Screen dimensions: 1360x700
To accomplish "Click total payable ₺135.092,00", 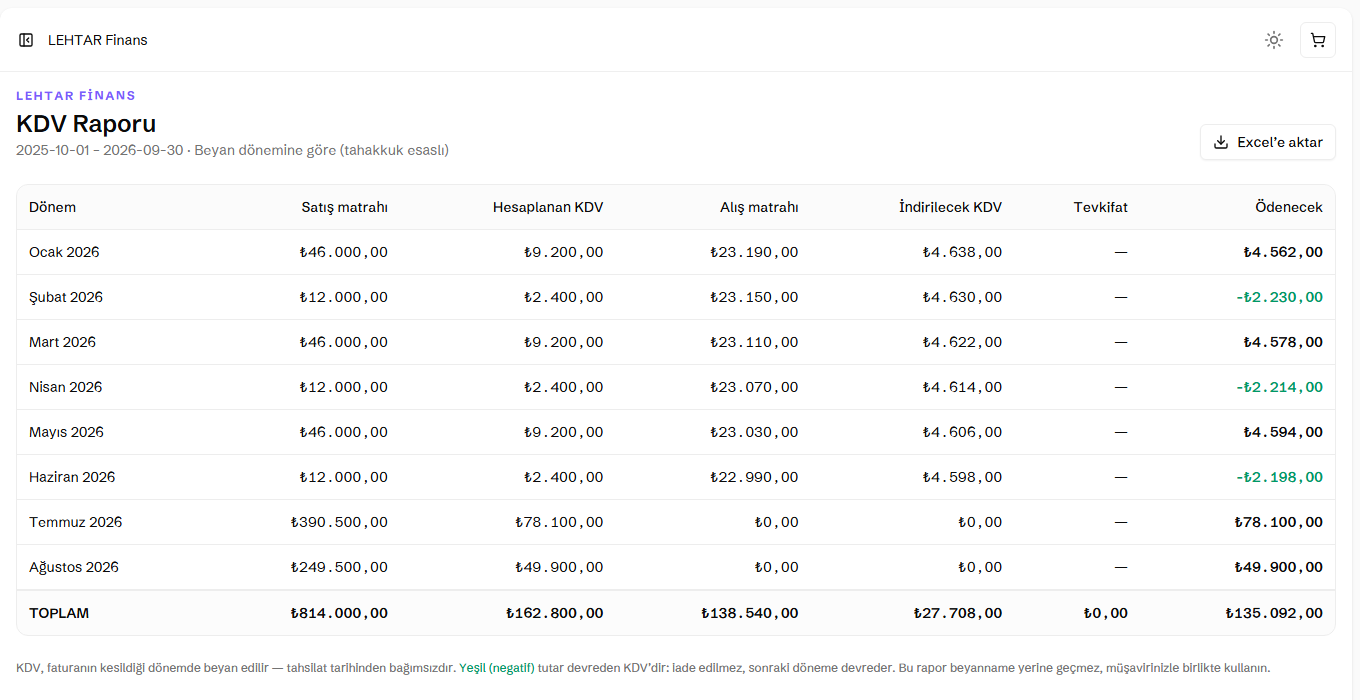I will coord(1274,613).
